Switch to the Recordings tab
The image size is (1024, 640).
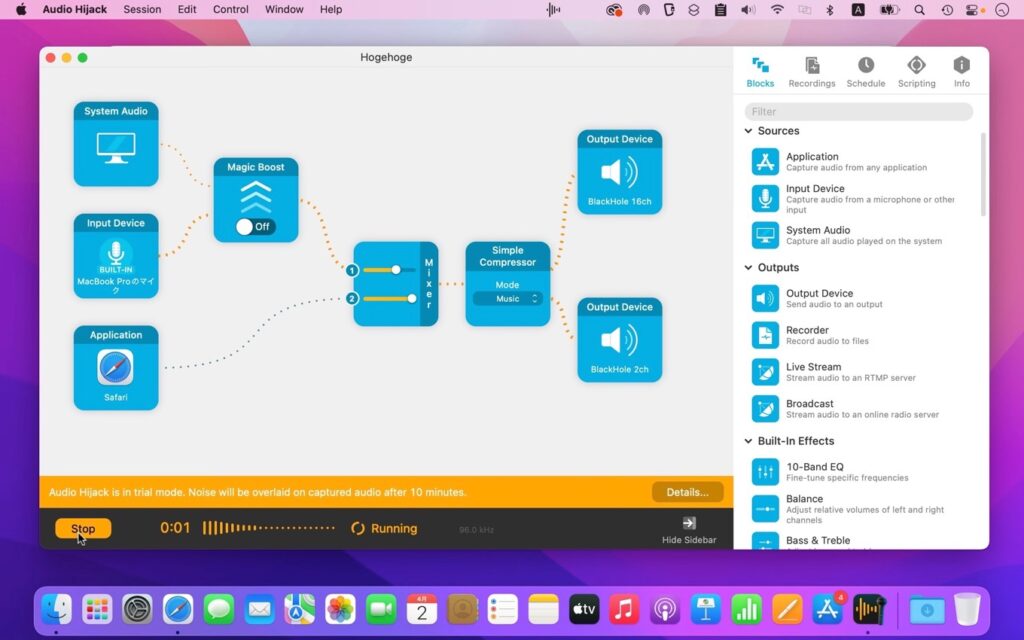pos(811,72)
